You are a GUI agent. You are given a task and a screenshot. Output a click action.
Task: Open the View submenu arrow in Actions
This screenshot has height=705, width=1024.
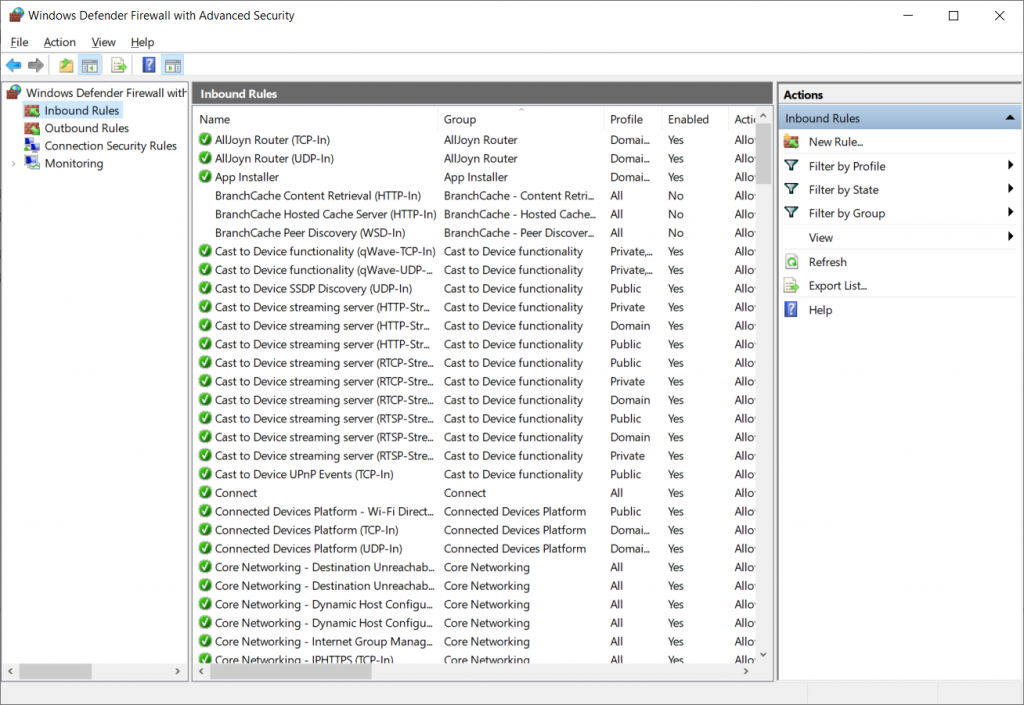(1010, 236)
